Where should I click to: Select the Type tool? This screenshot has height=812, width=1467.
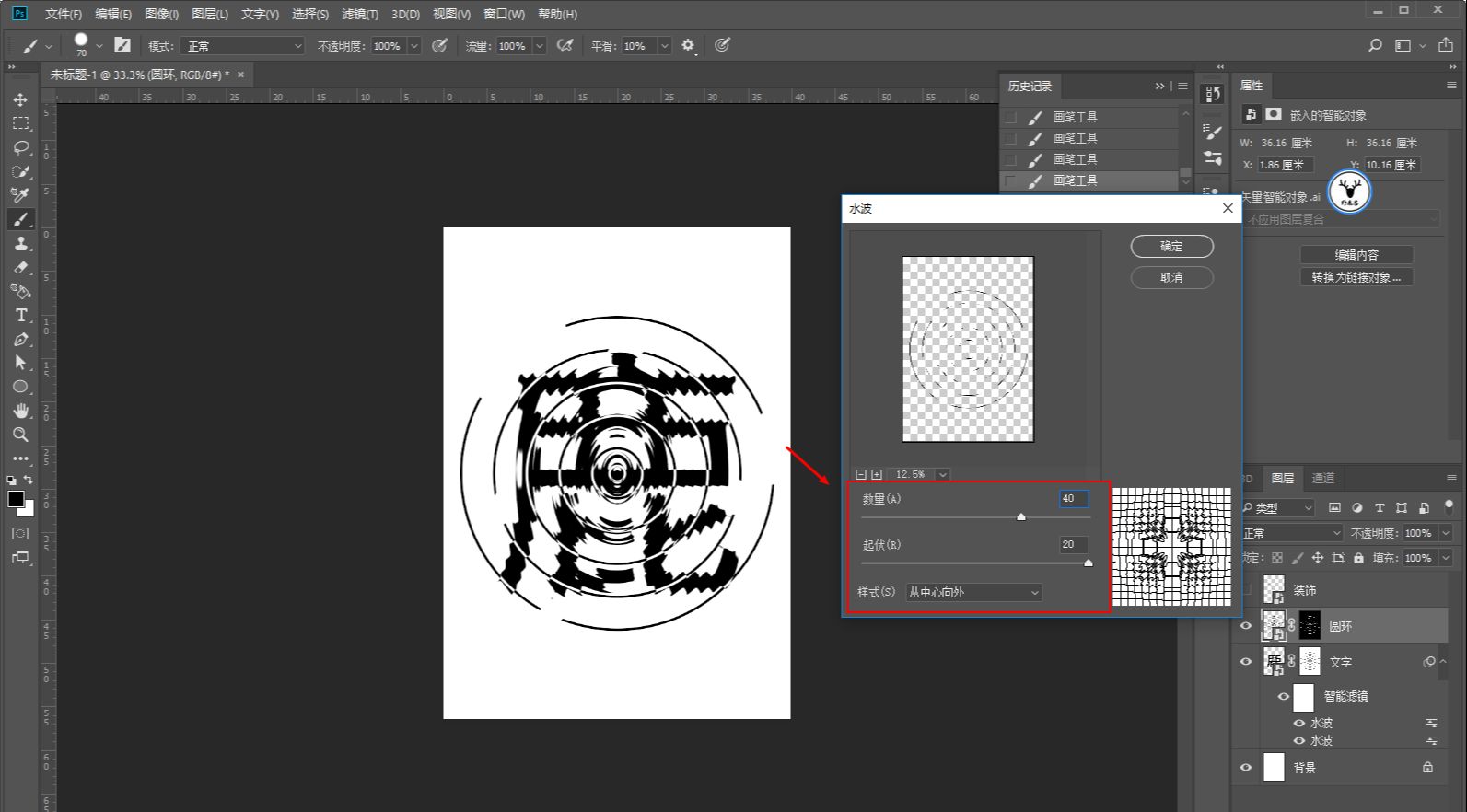[x=20, y=315]
